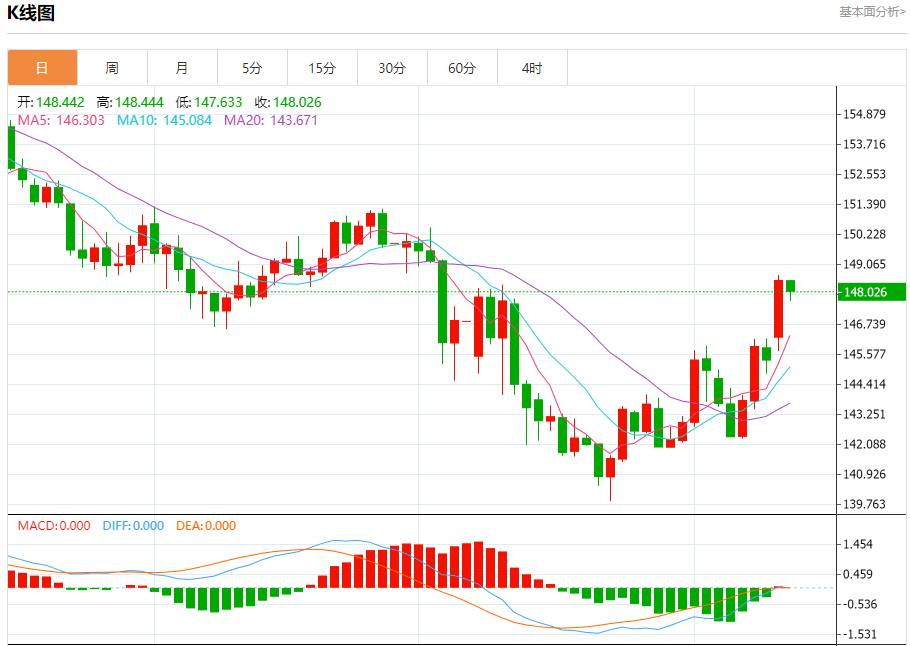Screen dimensions: 910x646
Task: Select the 日 daily chart tab
Action: tap(42, 68)
